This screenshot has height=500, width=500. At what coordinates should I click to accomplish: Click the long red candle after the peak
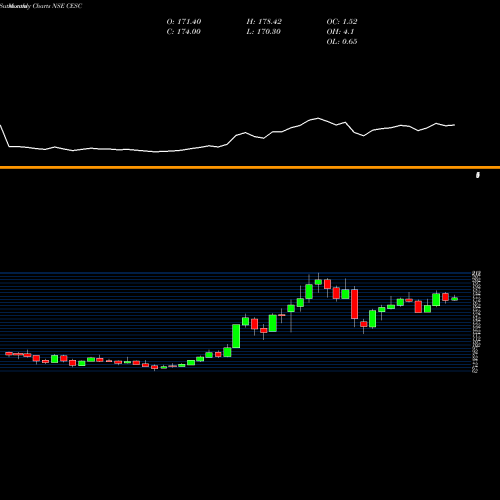pyautogui.click(x=354, y=304)
